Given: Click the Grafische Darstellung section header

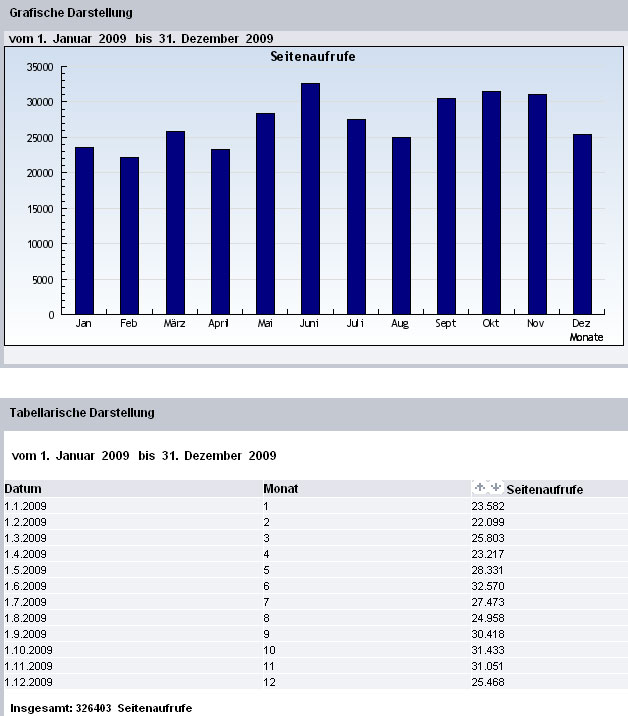Looking at the screenshot, I should click(x=71, y=13).
